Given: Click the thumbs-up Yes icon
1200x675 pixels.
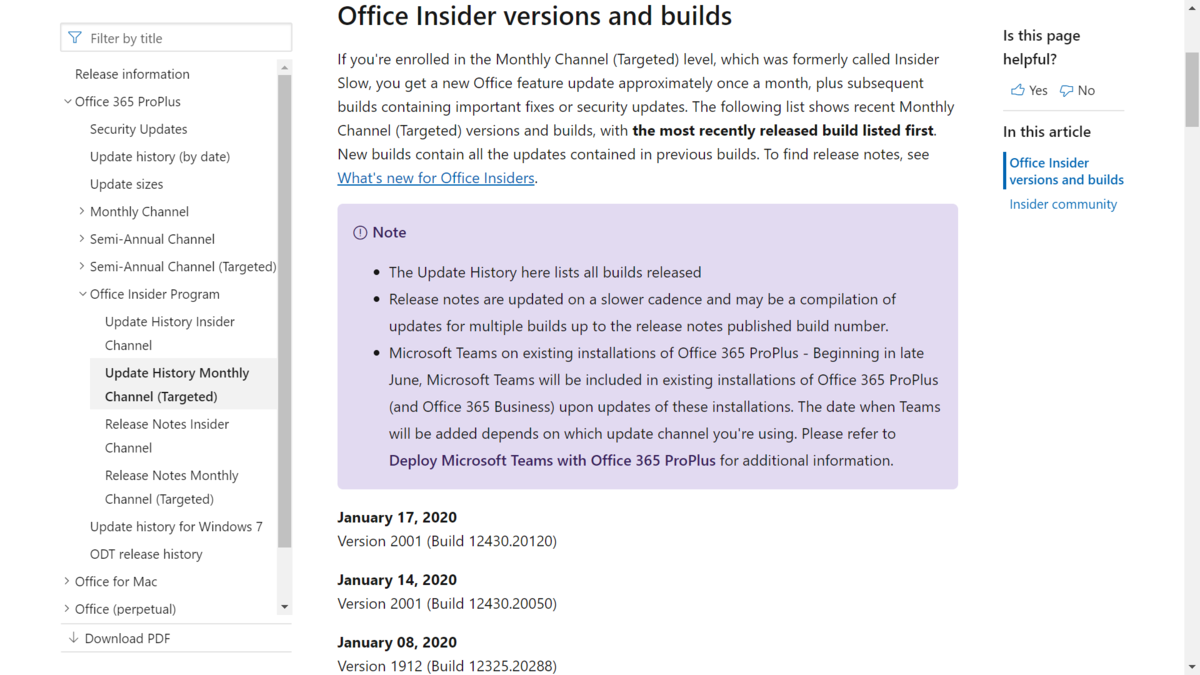Looking at the screenshot, I should point(1018,90).
